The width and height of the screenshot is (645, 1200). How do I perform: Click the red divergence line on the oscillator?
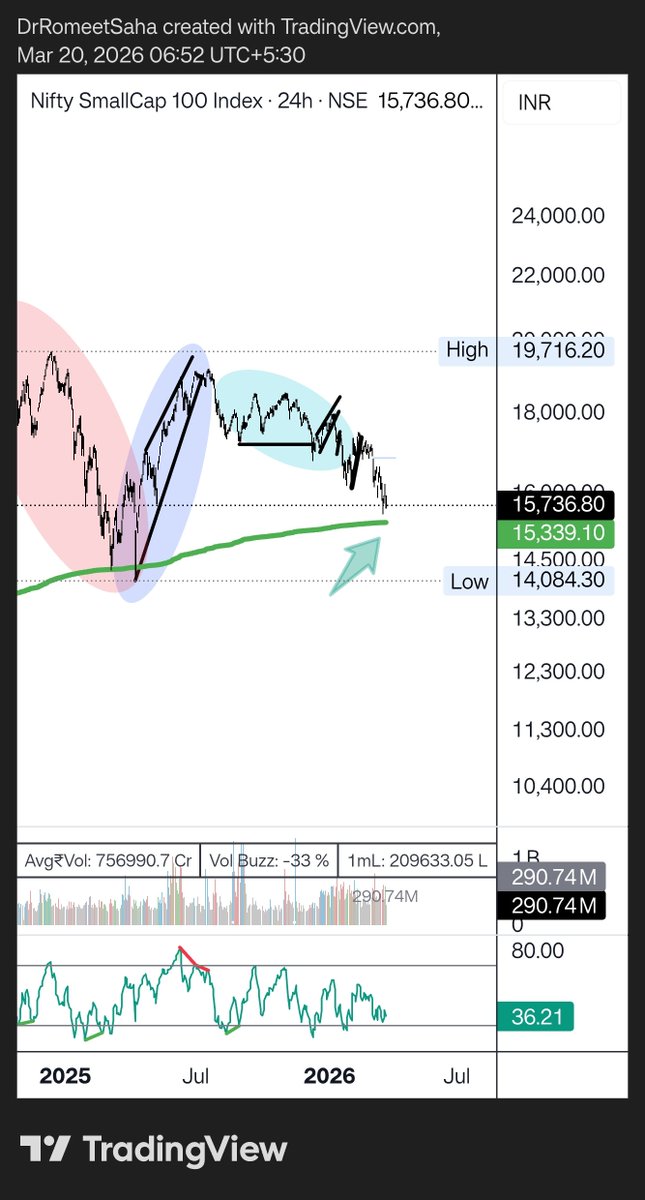(194, 959)
